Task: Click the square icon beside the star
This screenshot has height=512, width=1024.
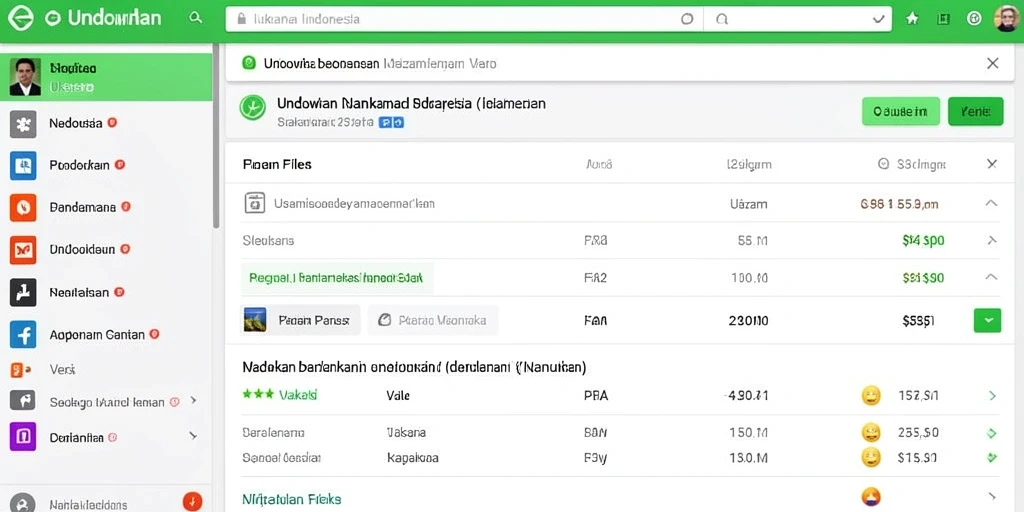Action: coord(943,19)
